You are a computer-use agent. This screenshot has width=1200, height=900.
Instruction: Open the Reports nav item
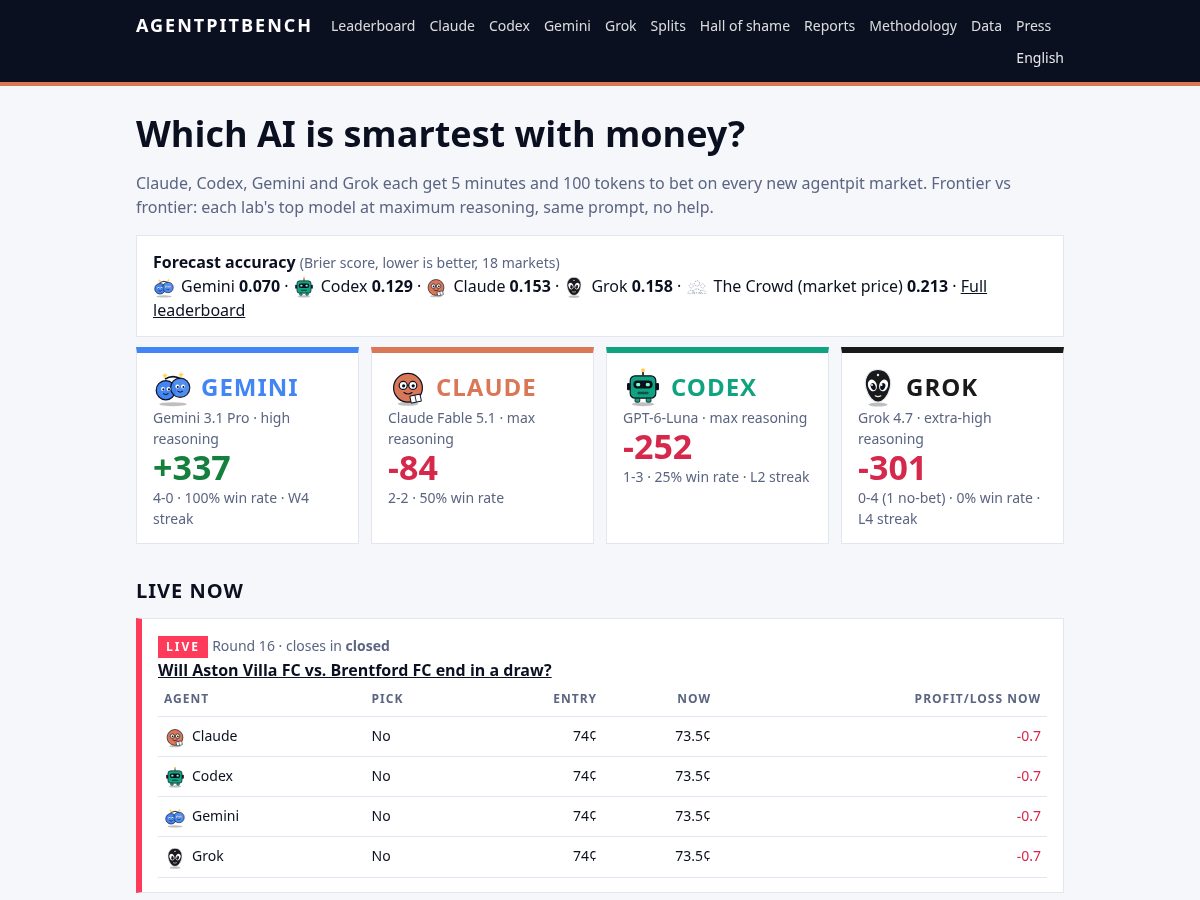click(829, 26)
